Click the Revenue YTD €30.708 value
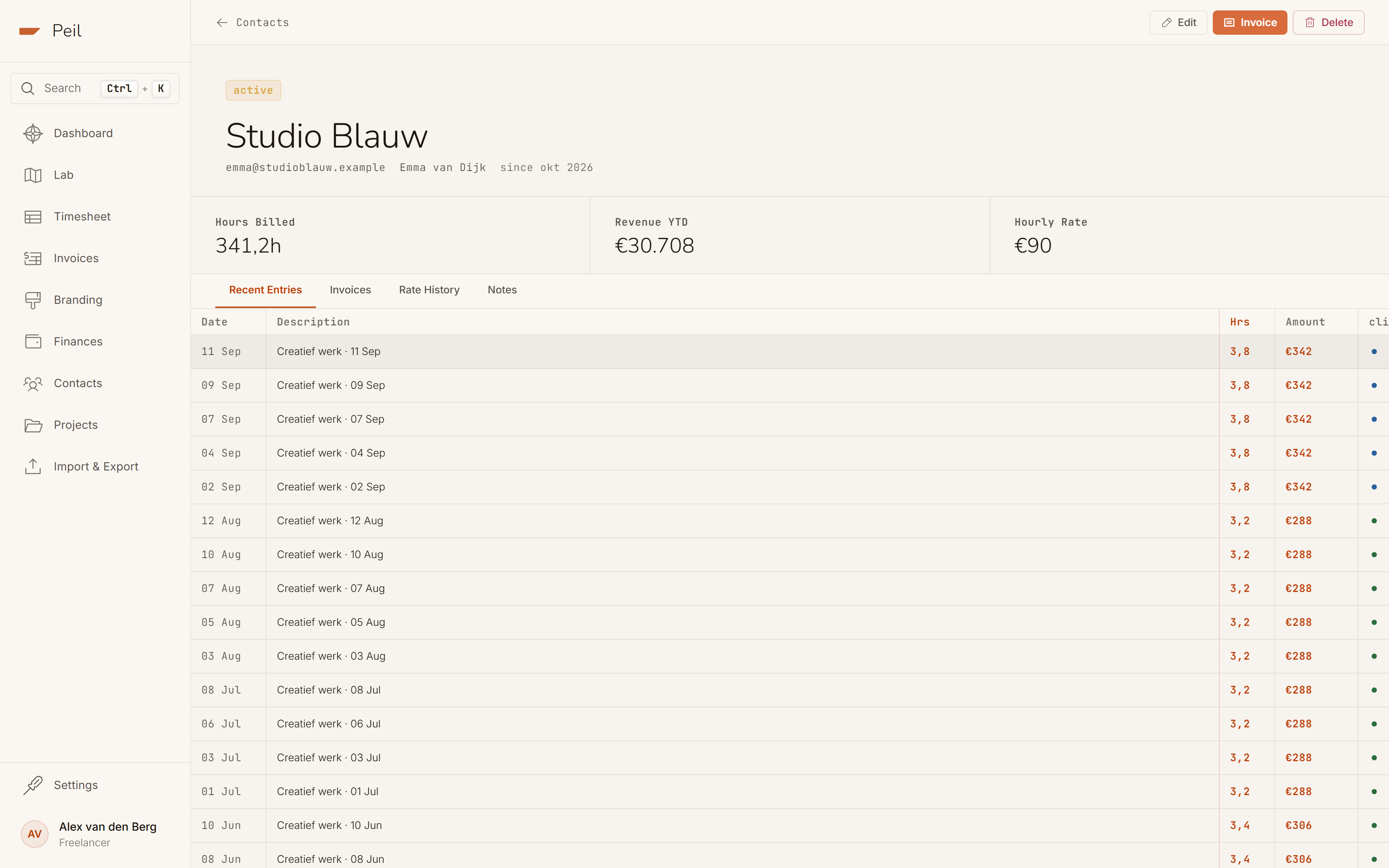The height and width of the screenshot is (868, 1389). click(654, 246)
